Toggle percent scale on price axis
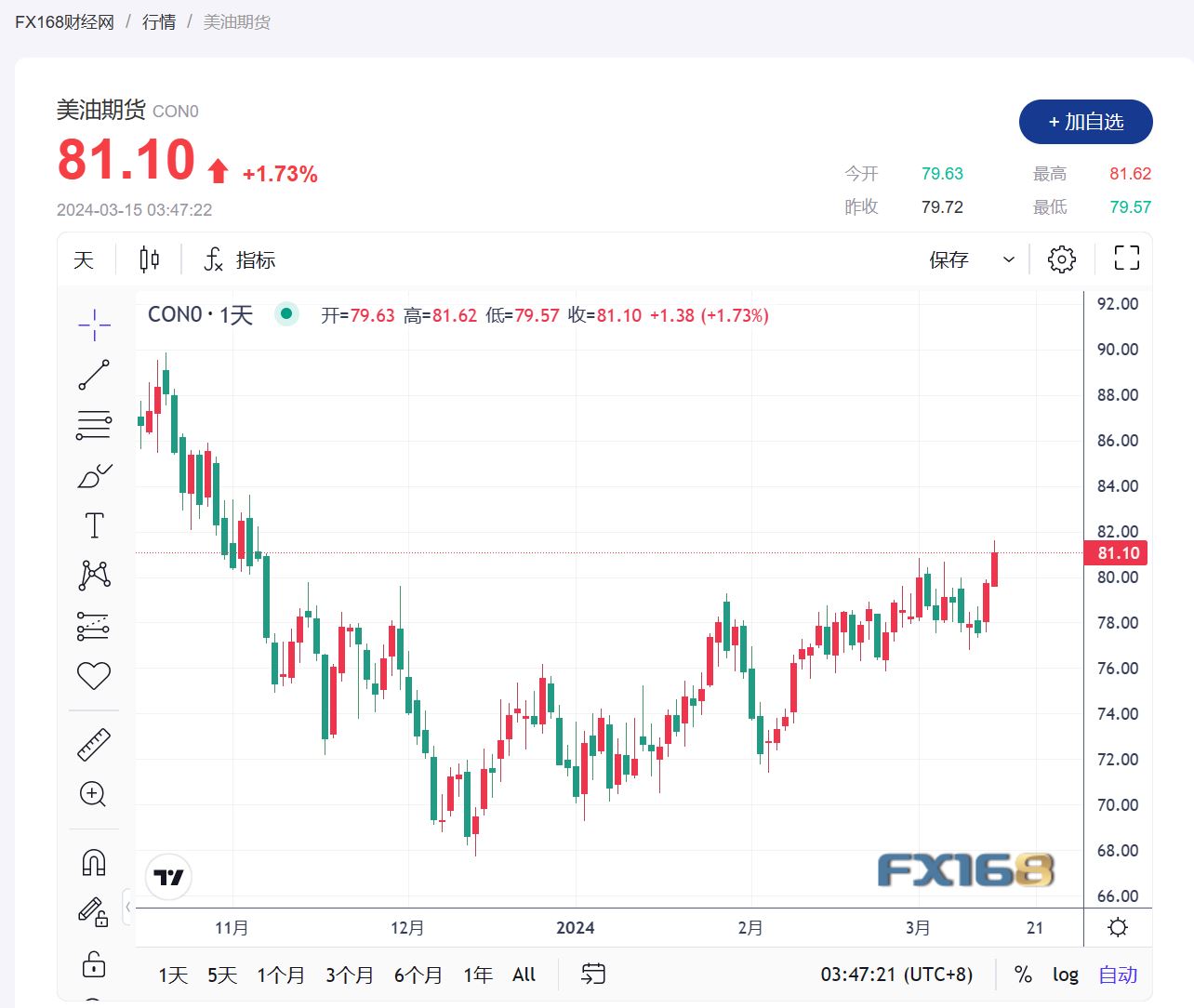Viewport: 1194px width, 1008px height. tap(1023, 975)
